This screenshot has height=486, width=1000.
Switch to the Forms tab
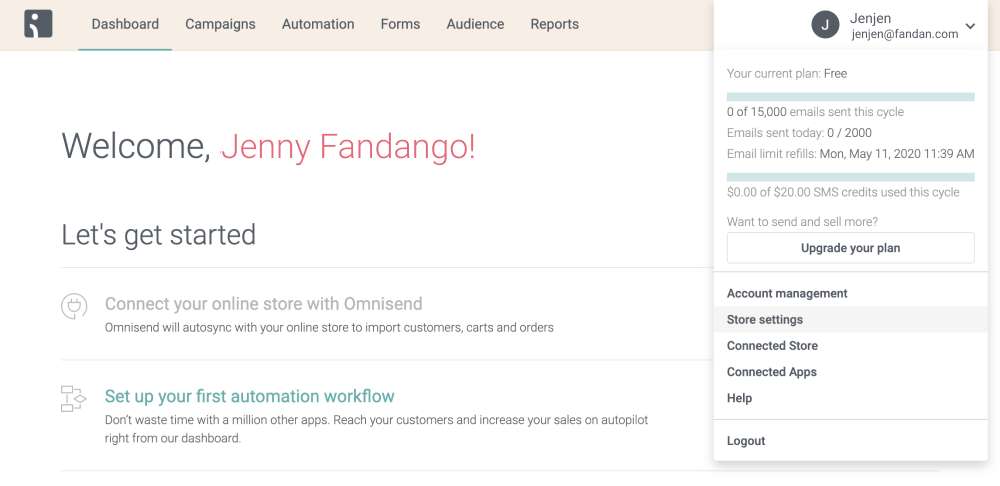coord(400,24)
